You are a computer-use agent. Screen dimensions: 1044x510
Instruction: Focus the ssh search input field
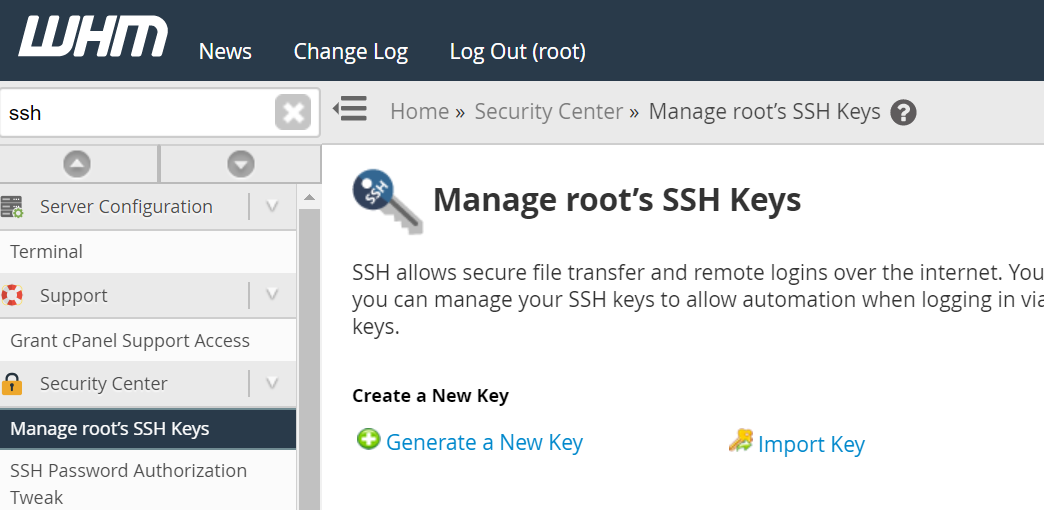pos(138,113)
